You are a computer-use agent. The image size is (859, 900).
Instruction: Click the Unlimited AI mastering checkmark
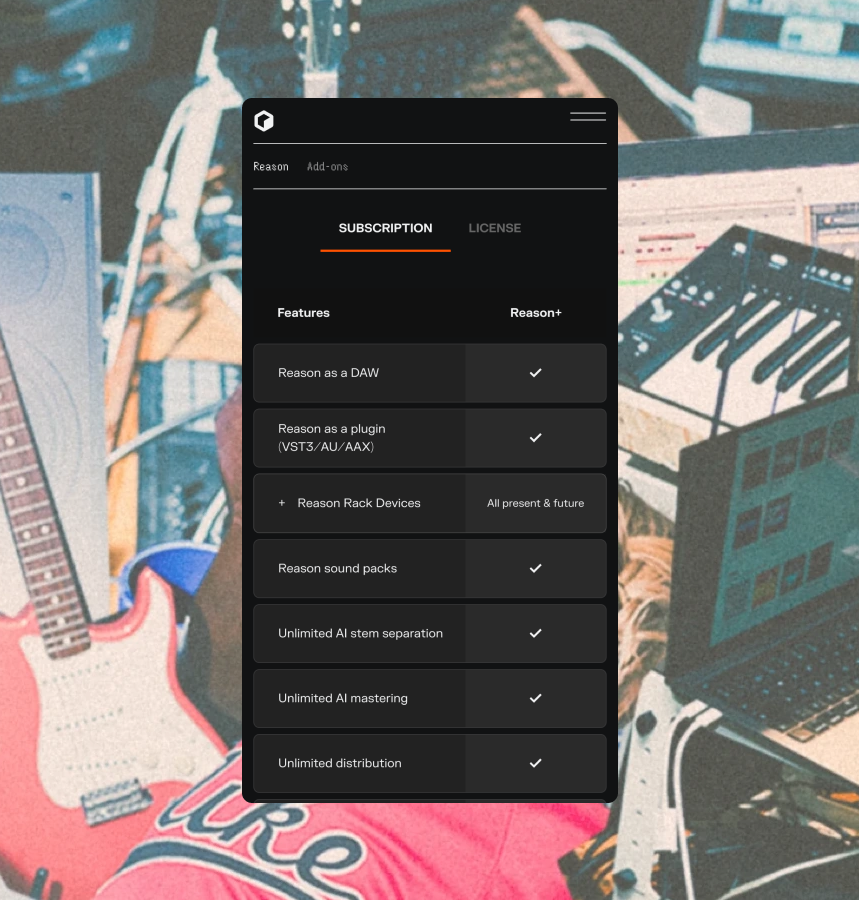pyautogui.click(x=535, y=698)
